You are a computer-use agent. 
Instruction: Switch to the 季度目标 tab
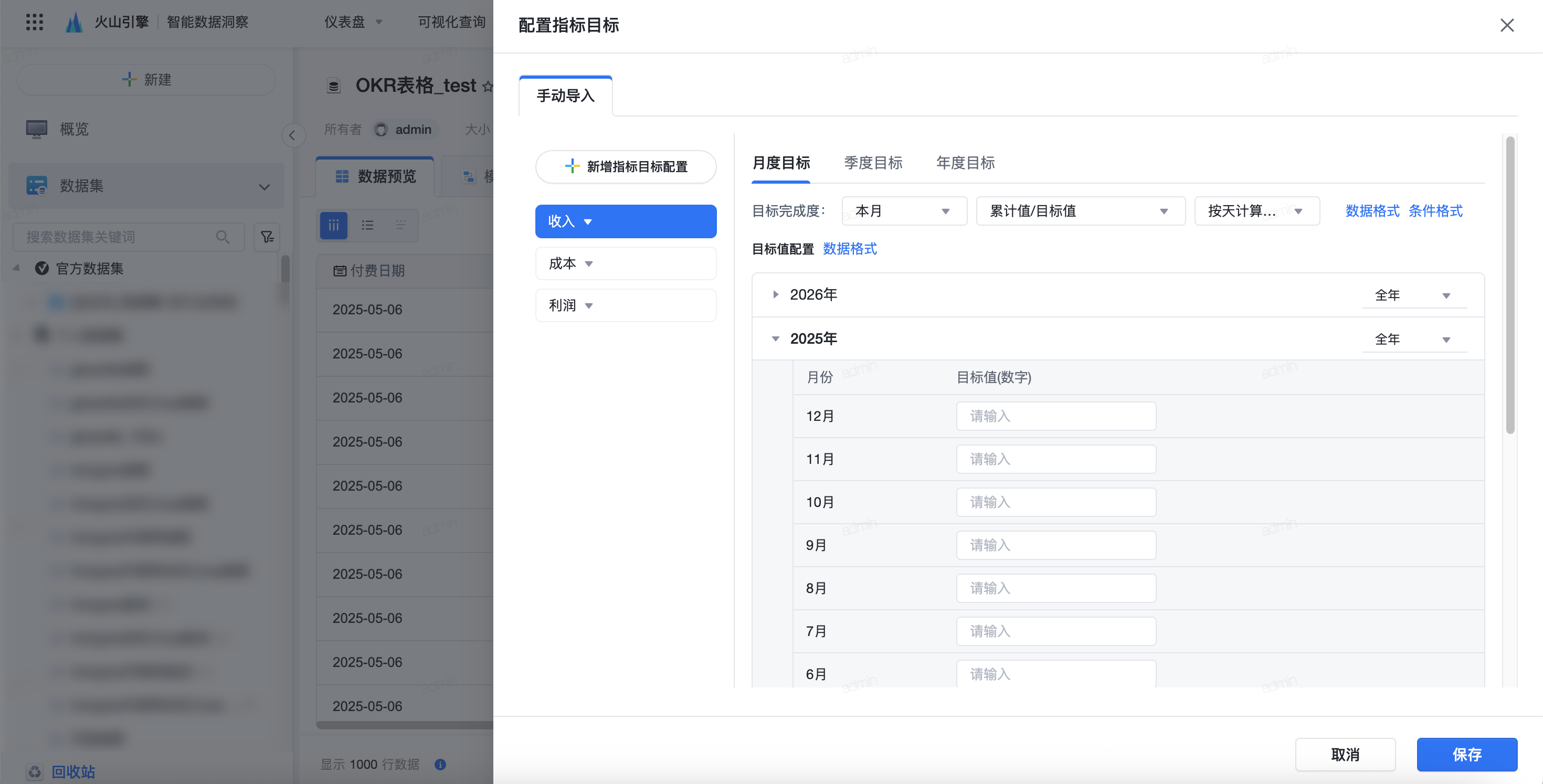[873, 163]
